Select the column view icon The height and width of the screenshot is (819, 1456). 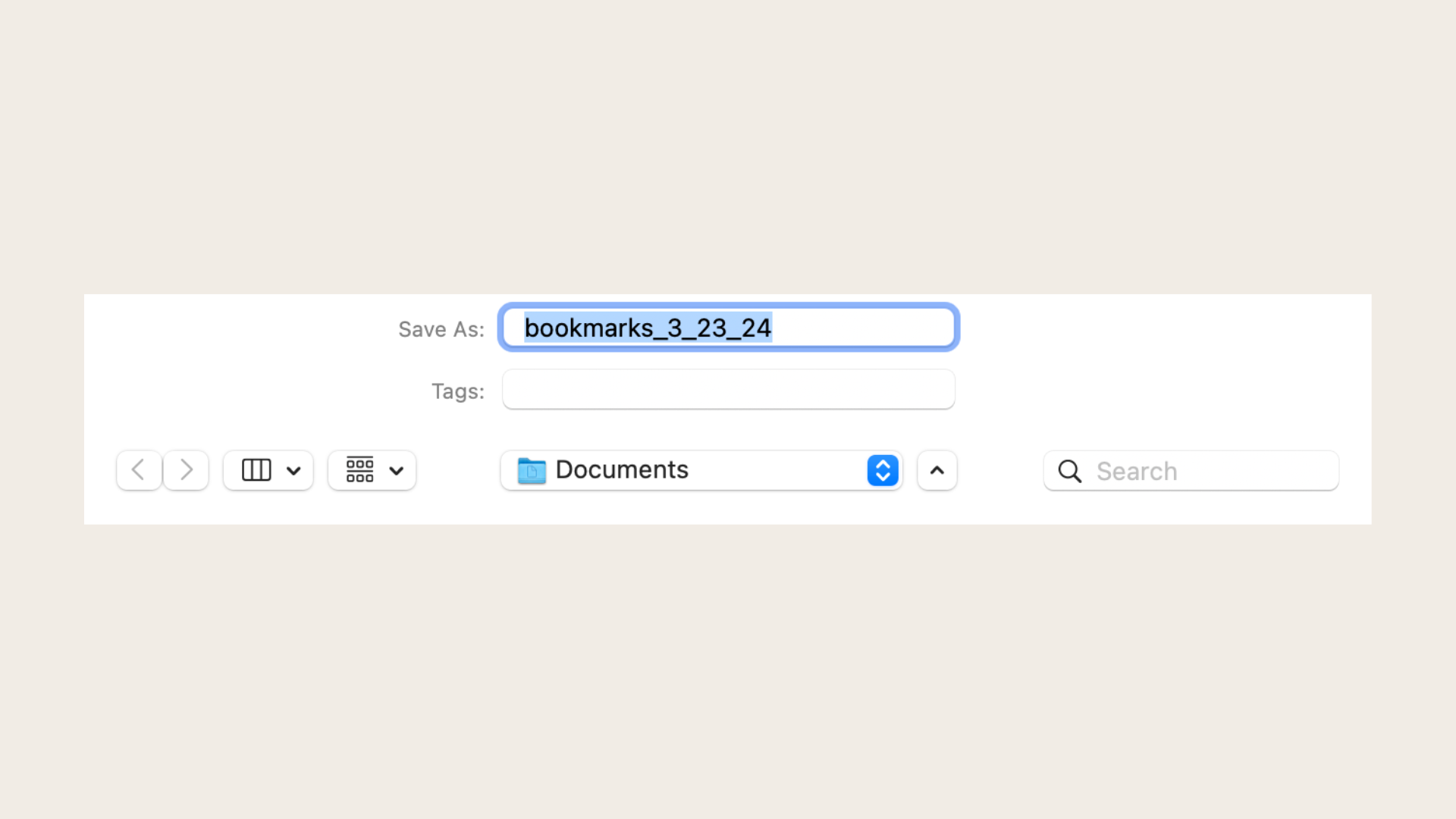coord(256,469)
